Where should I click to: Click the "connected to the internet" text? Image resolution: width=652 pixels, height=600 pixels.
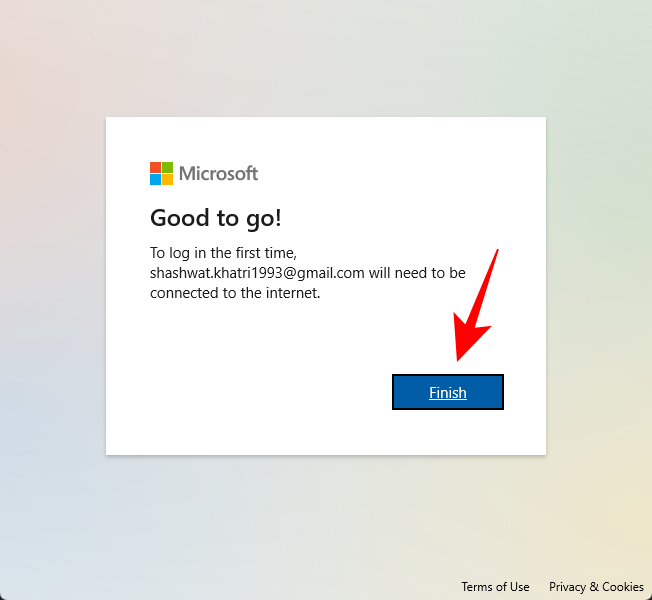[235, 293]
